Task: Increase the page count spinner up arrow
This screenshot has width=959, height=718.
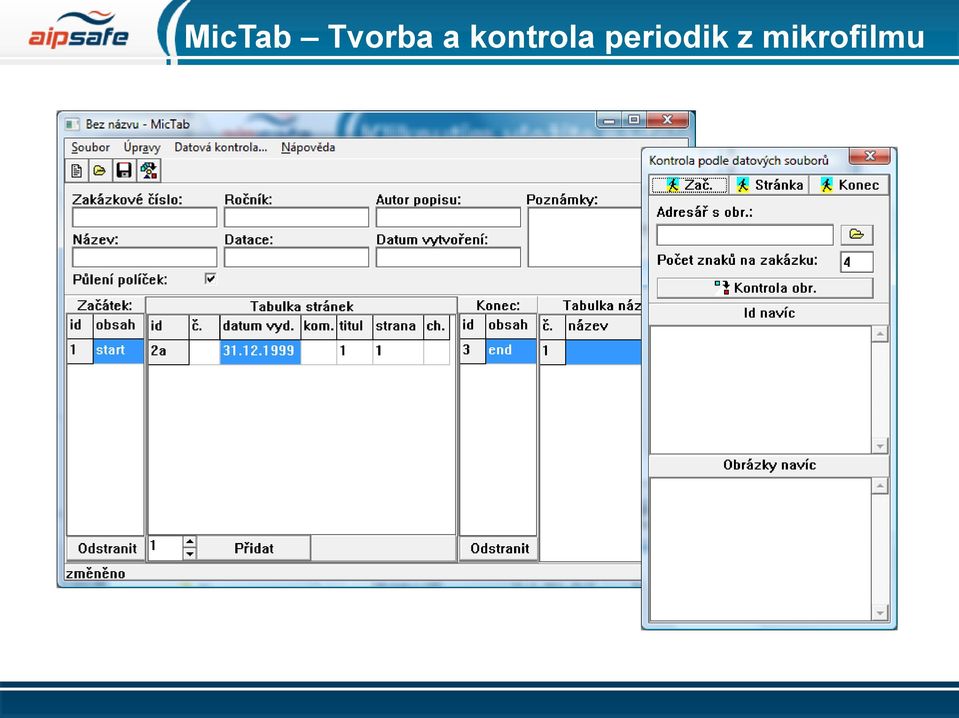Action: coord(190,542)
